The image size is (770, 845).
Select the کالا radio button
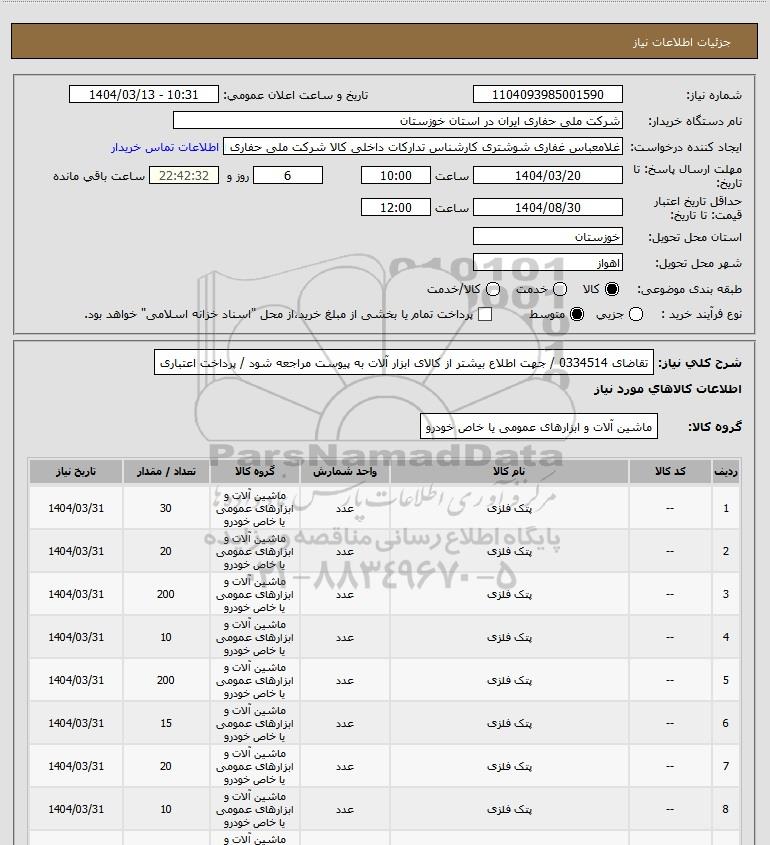click(612, 289)
